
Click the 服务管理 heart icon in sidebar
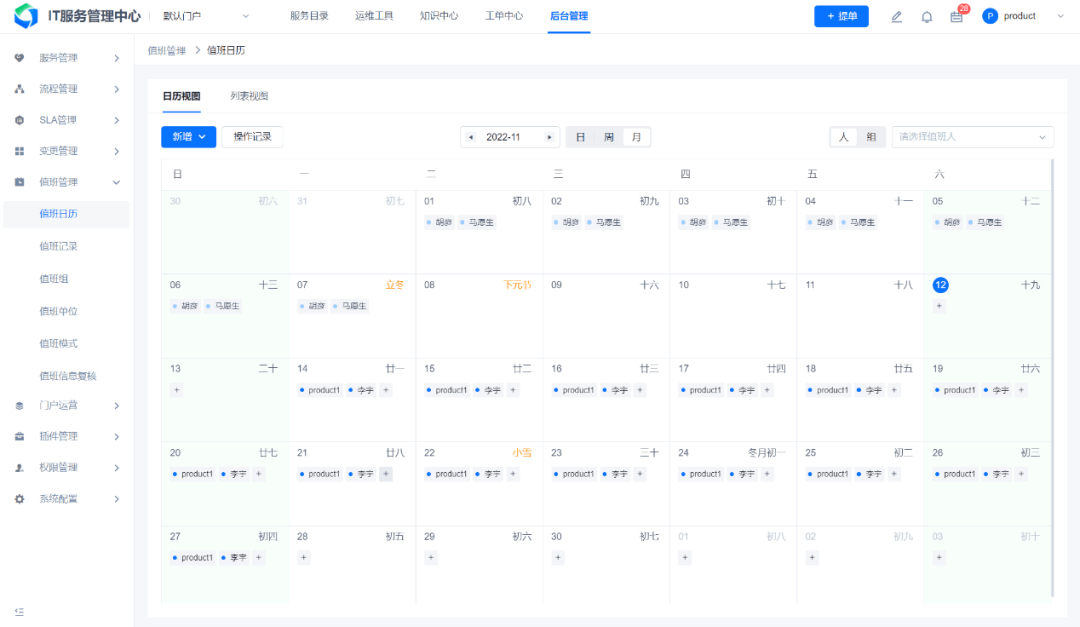(19, 58)
